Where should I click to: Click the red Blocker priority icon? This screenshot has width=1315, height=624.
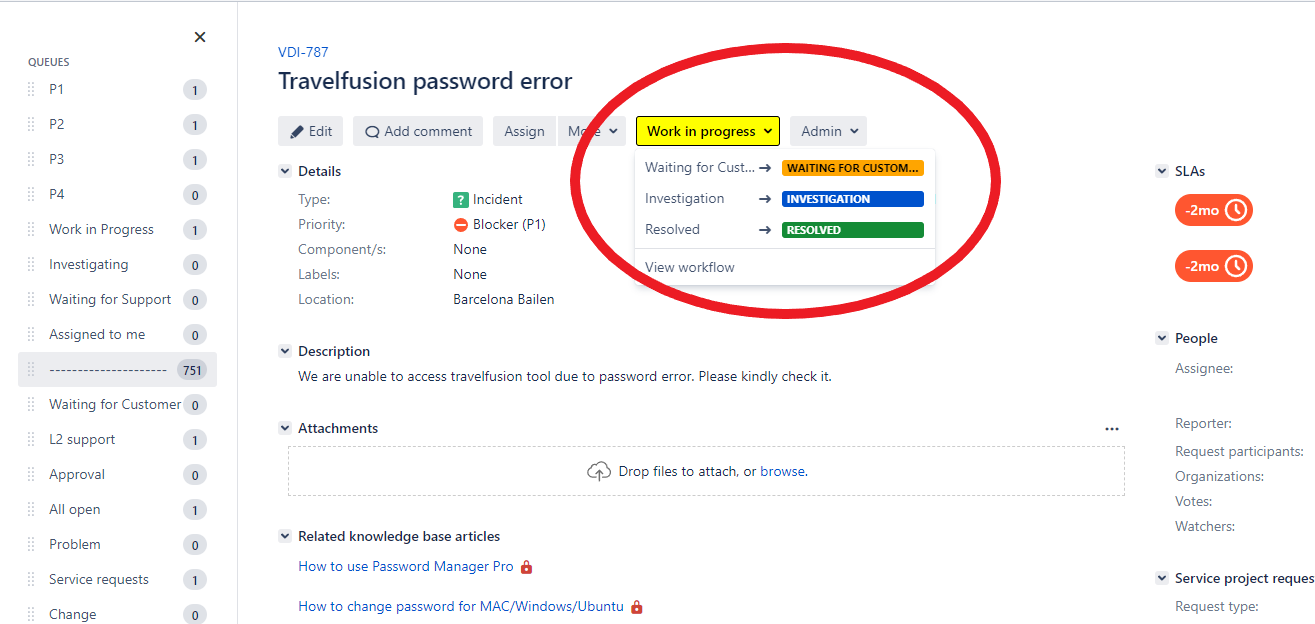pos(461,225)
